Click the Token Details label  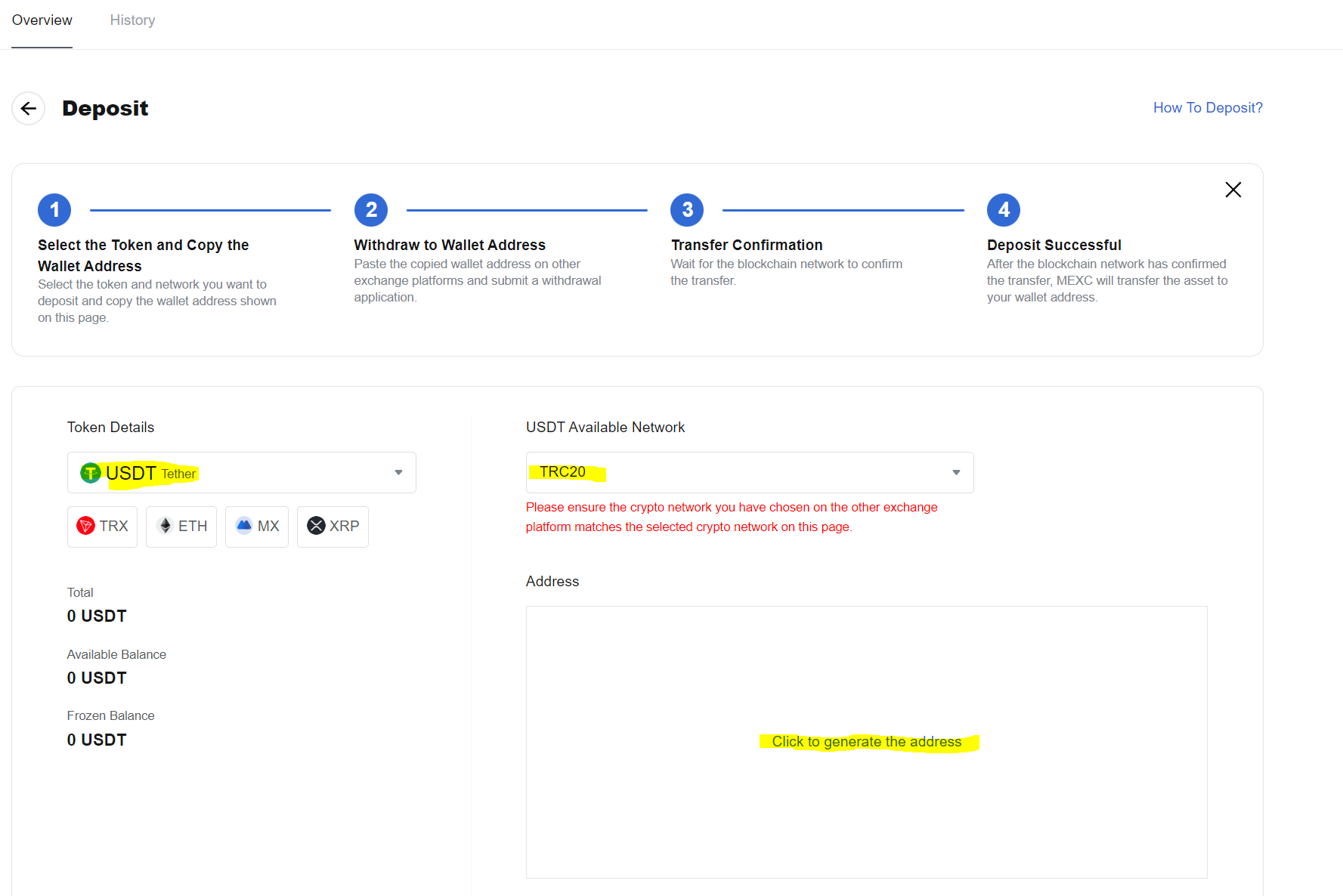point(110,428)
